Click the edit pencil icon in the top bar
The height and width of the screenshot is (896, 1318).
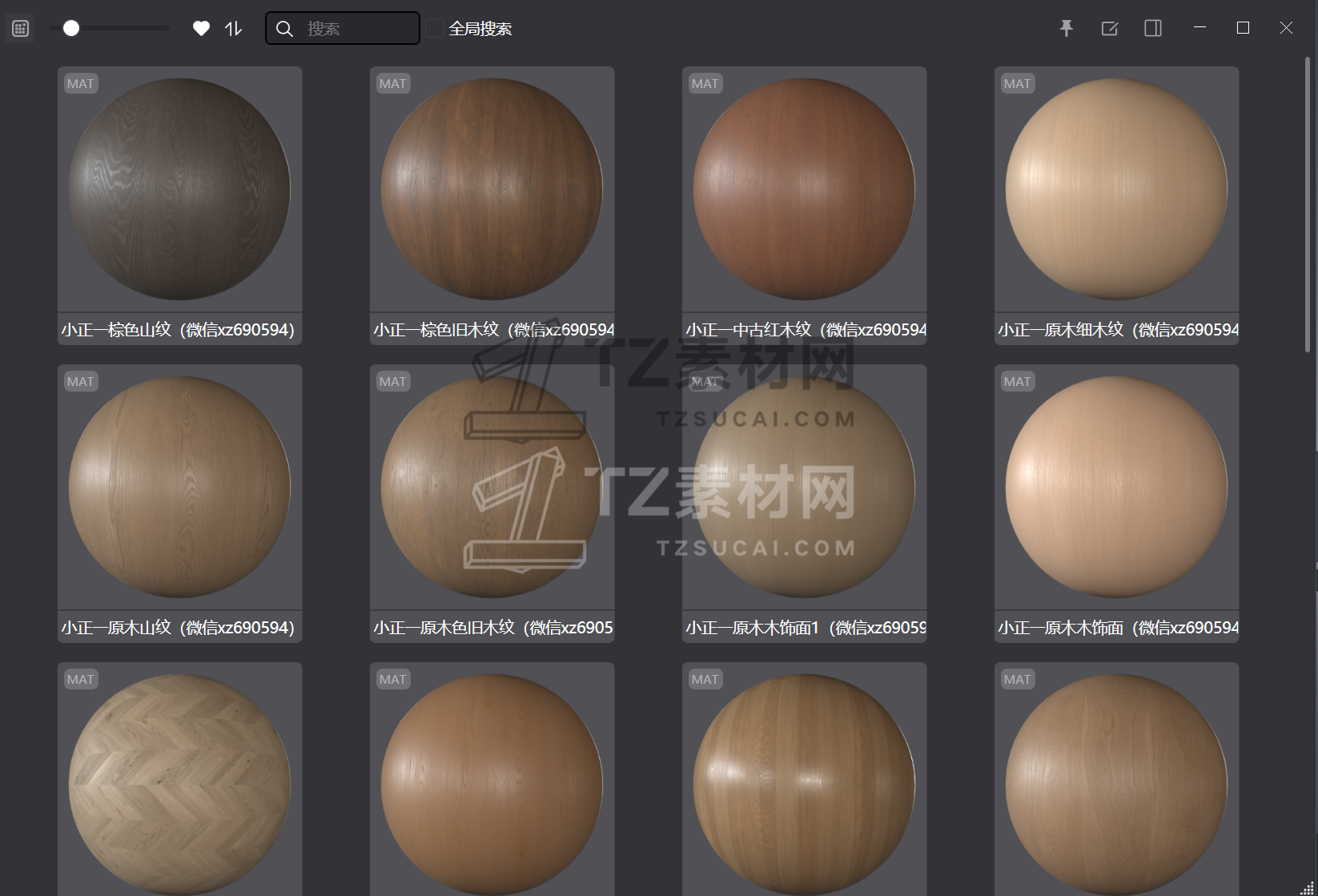point(1110,29)
